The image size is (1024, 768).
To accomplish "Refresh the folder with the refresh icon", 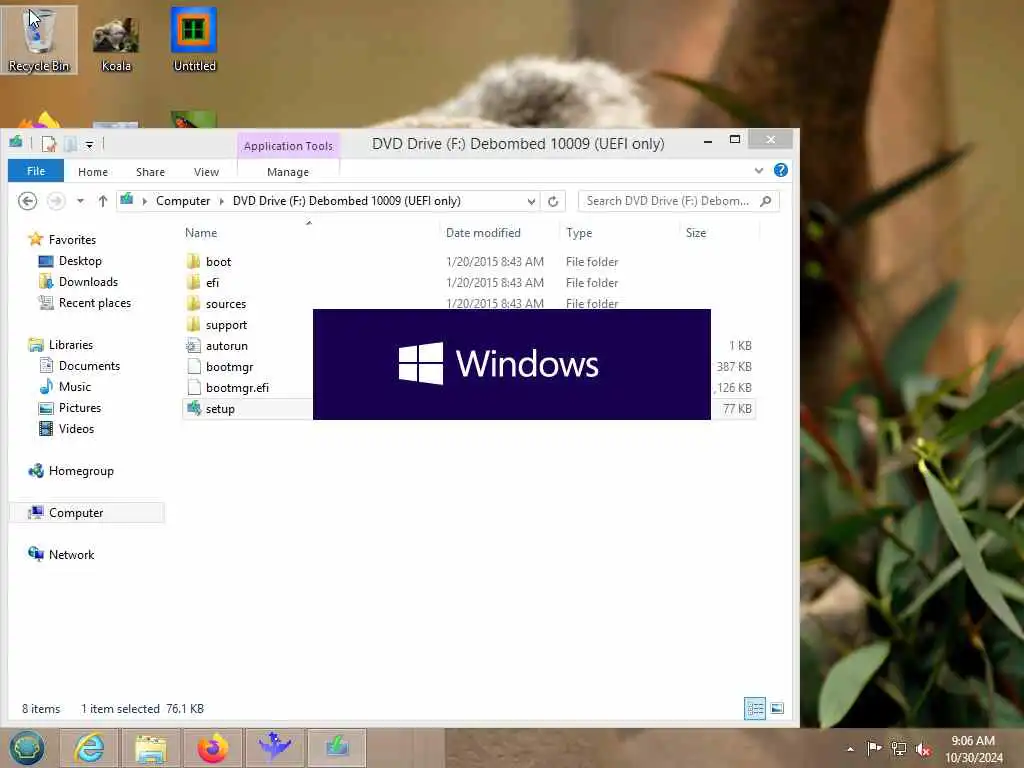I will pyautogui.click(x=553, y=201).
